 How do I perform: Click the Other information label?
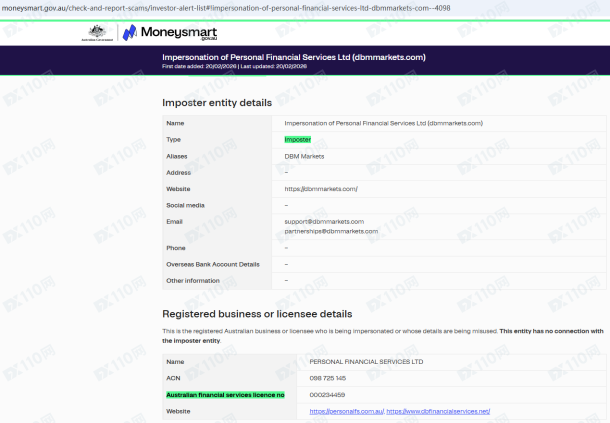click(193, 281)
